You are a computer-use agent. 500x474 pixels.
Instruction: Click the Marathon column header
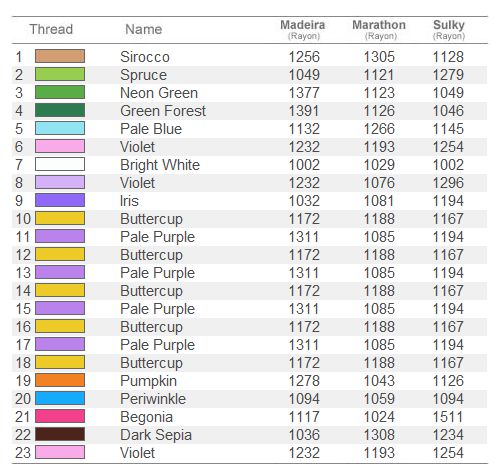pyautogui.click(x=379, y=29)
